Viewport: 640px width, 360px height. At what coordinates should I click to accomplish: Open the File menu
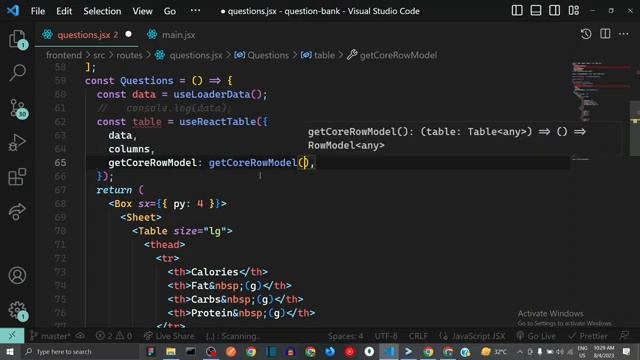[38, 11]
